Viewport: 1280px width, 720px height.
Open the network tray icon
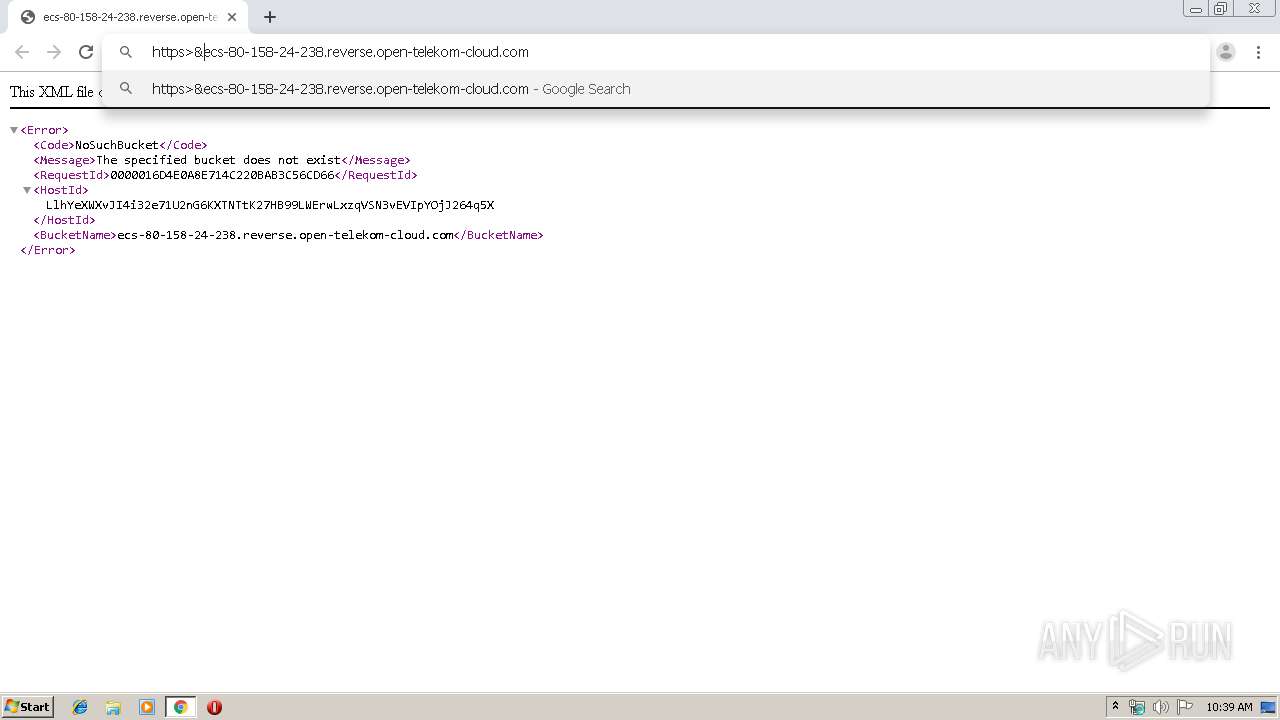pos(1137,707)
